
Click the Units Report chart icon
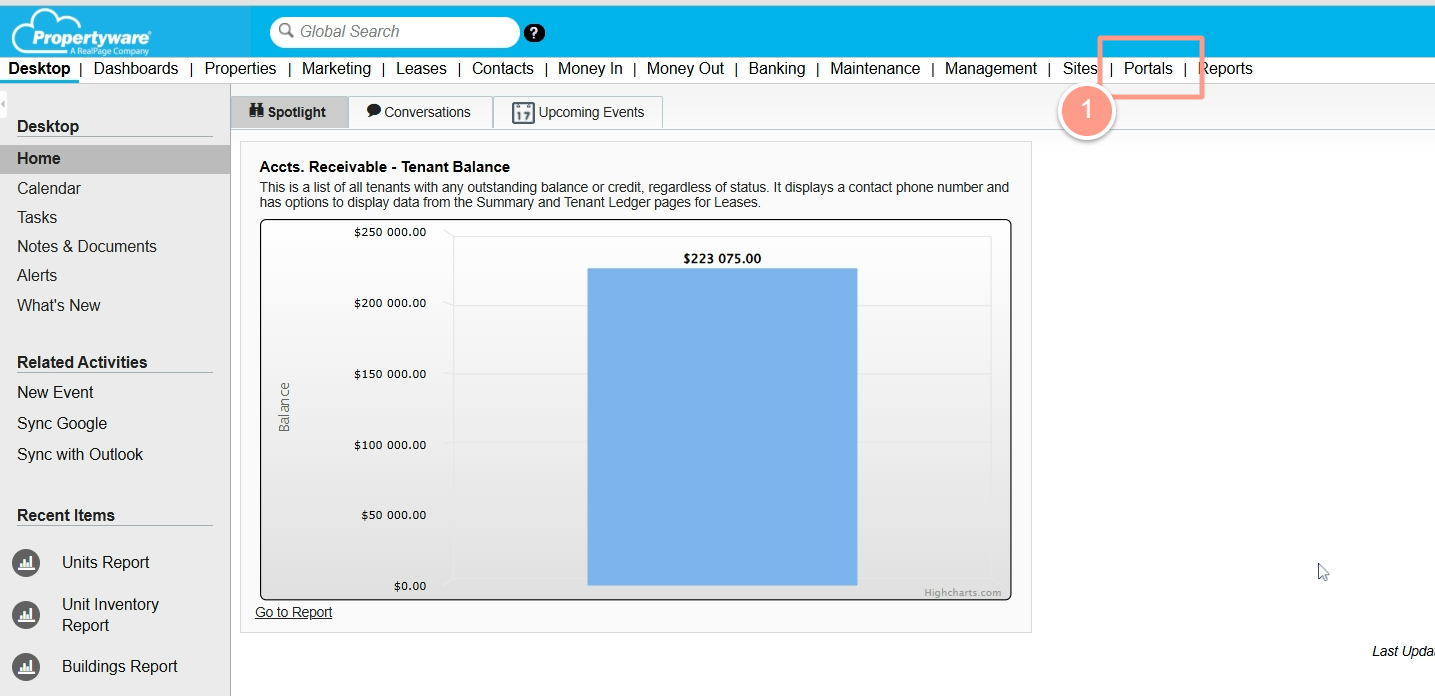pyautogui.click(x=26, y=563)
